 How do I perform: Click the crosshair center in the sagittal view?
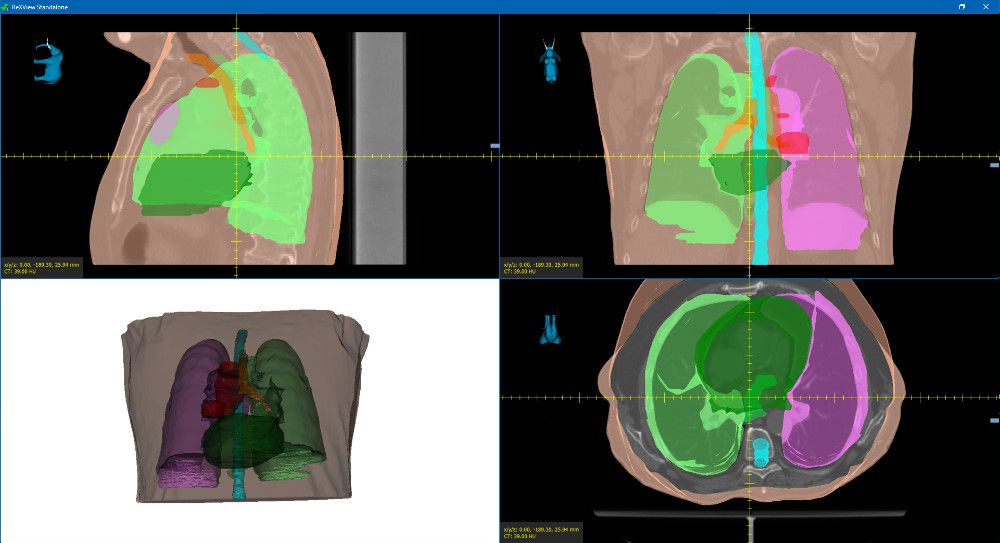[x=236, y=156]
